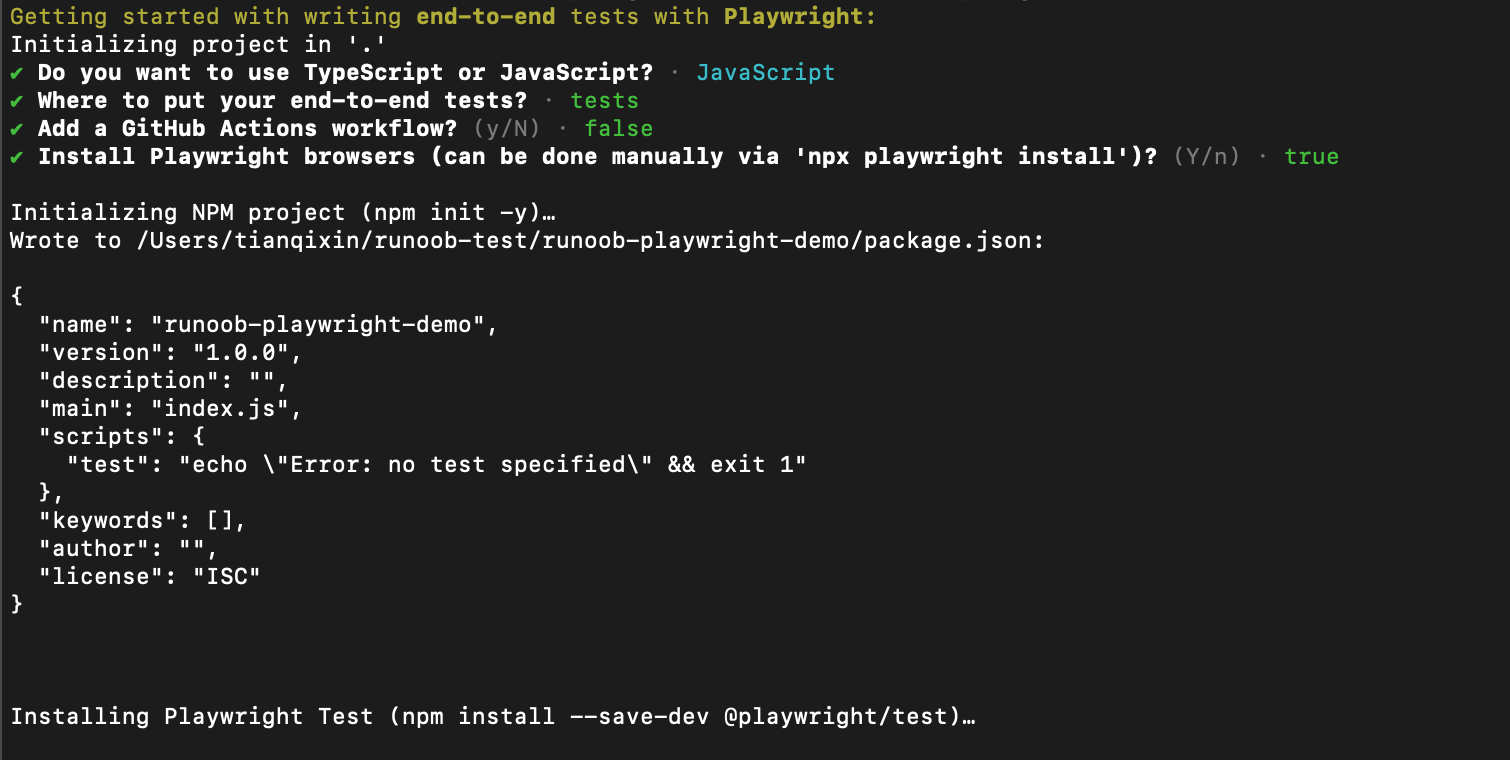
Task: Click the opening curly brace of the JSON
Action: tap(17, 297)
